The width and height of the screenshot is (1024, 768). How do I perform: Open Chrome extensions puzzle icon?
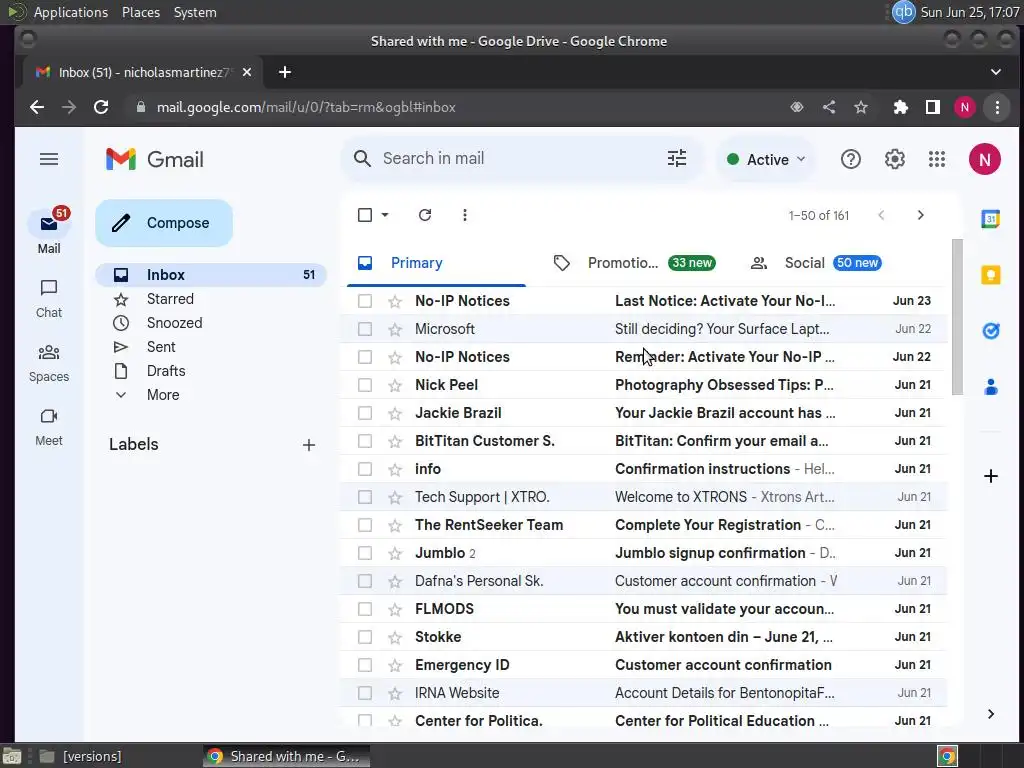900,107
